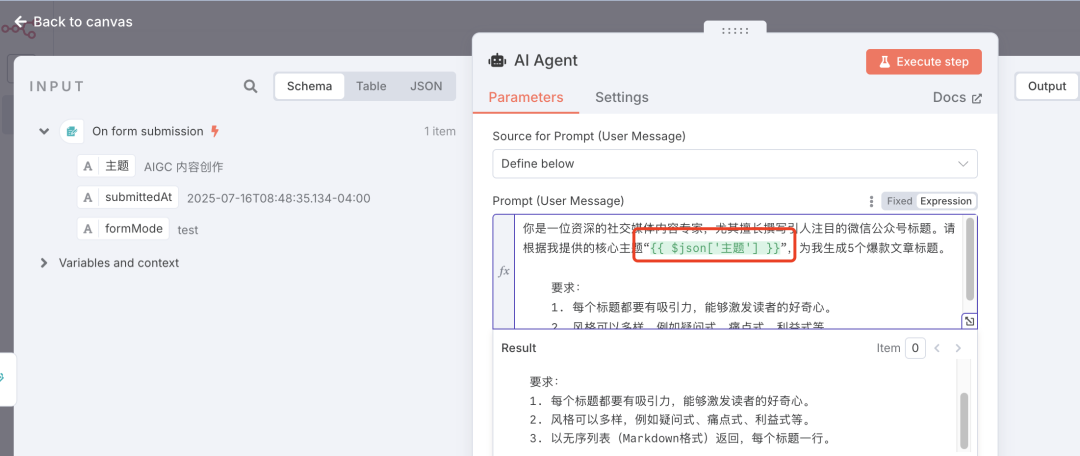Click the form trigger node icon
Viewport: 1080px width, 456px height.
72,131
